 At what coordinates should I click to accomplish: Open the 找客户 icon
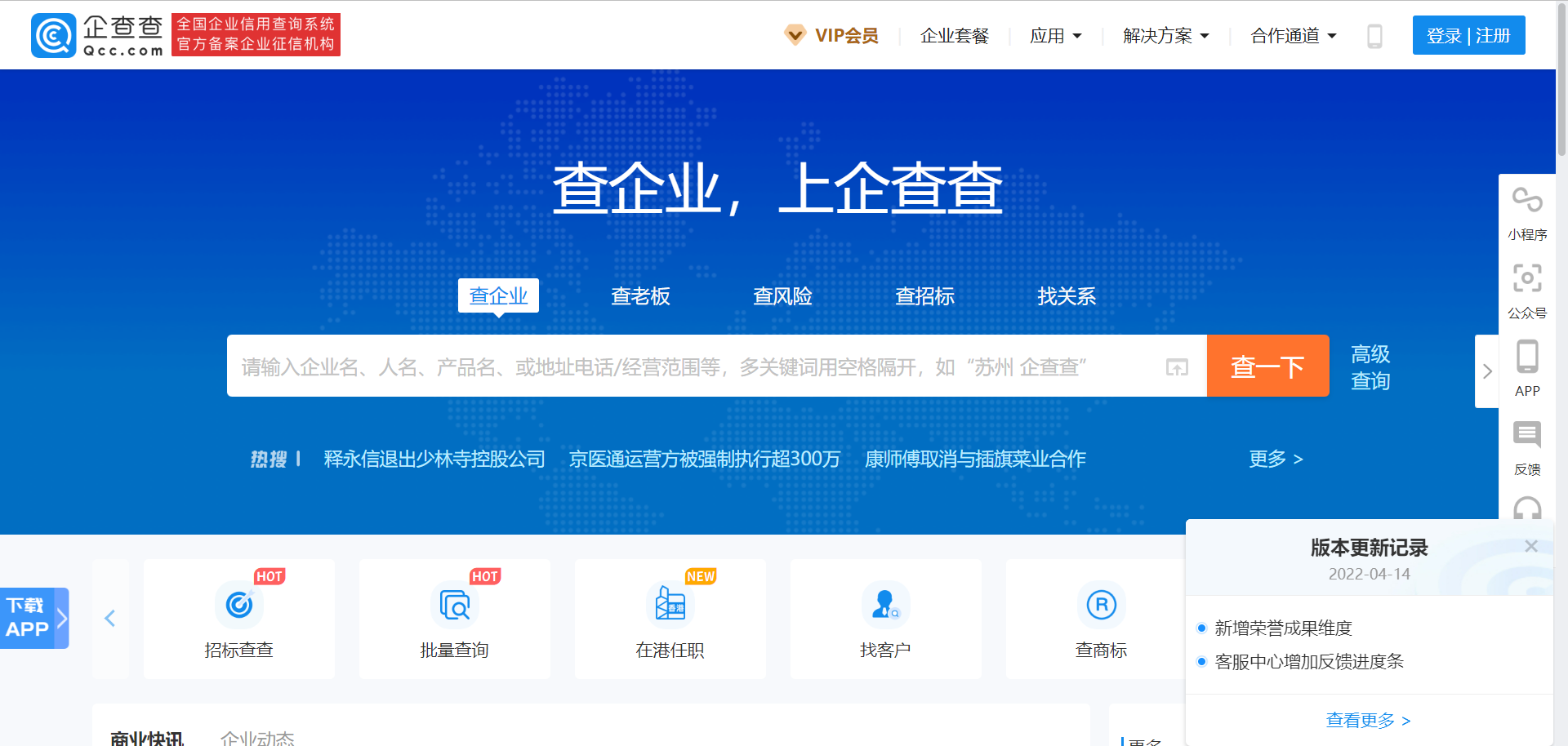pos(886,605)
